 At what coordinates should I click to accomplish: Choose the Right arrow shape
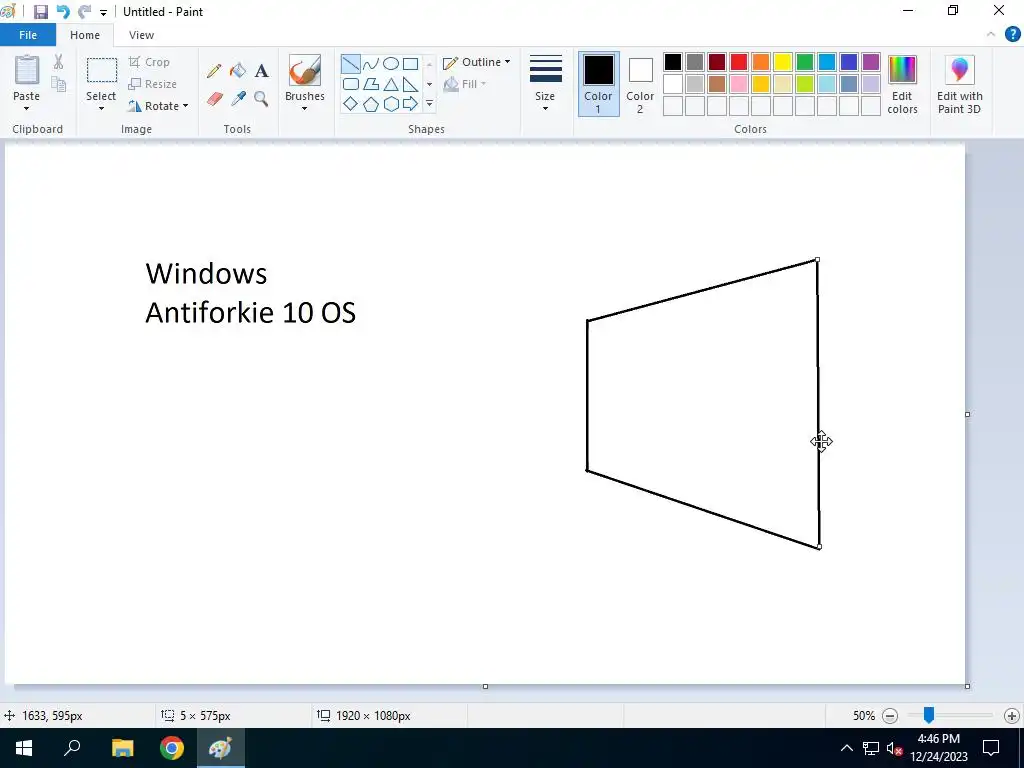point(411,104)
